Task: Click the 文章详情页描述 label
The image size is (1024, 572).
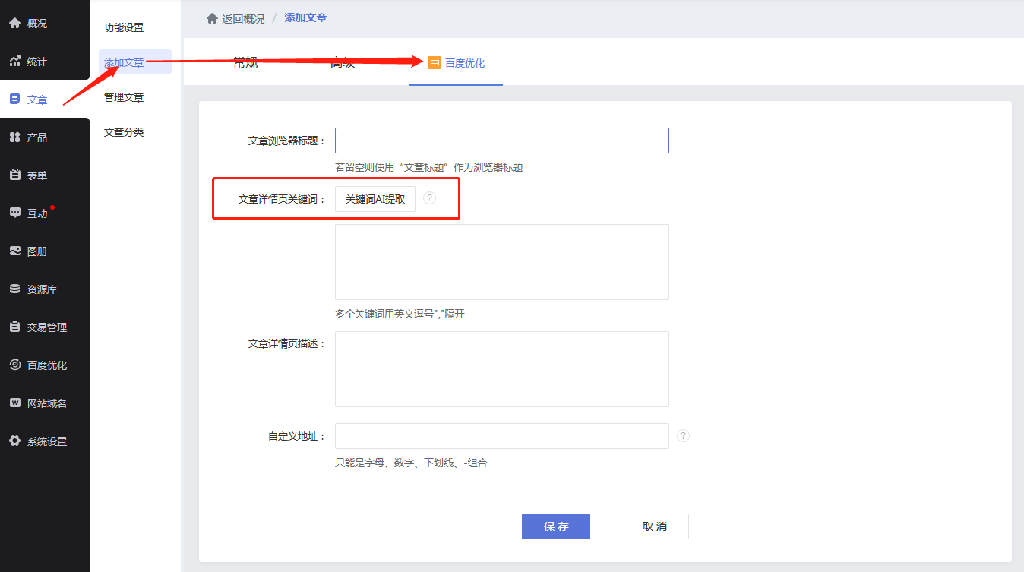Action: [286, 343]
